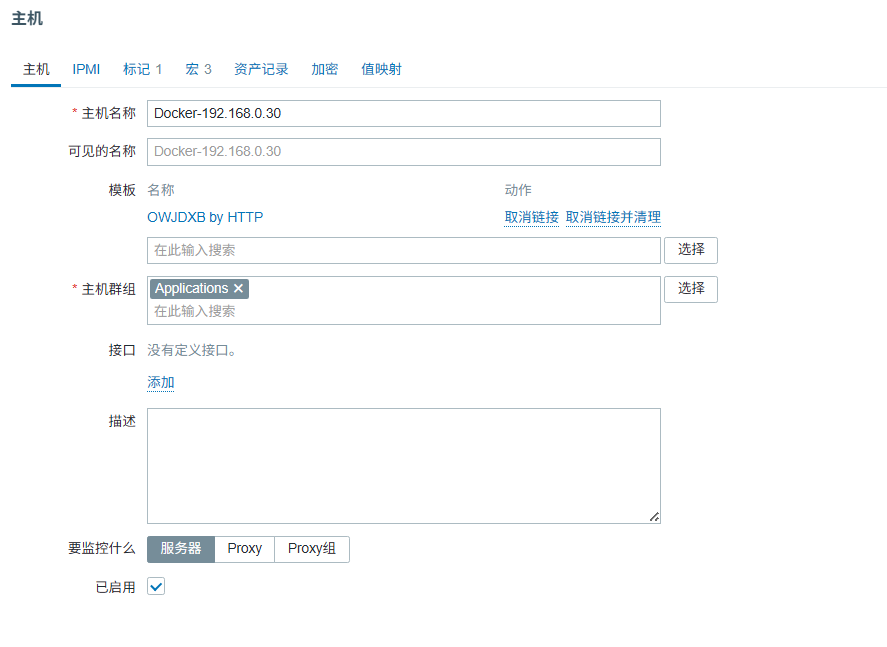Open the OWJDXB by HTTP template link
Viewport: 887px width, 647px height.
(x=205, y=217)
